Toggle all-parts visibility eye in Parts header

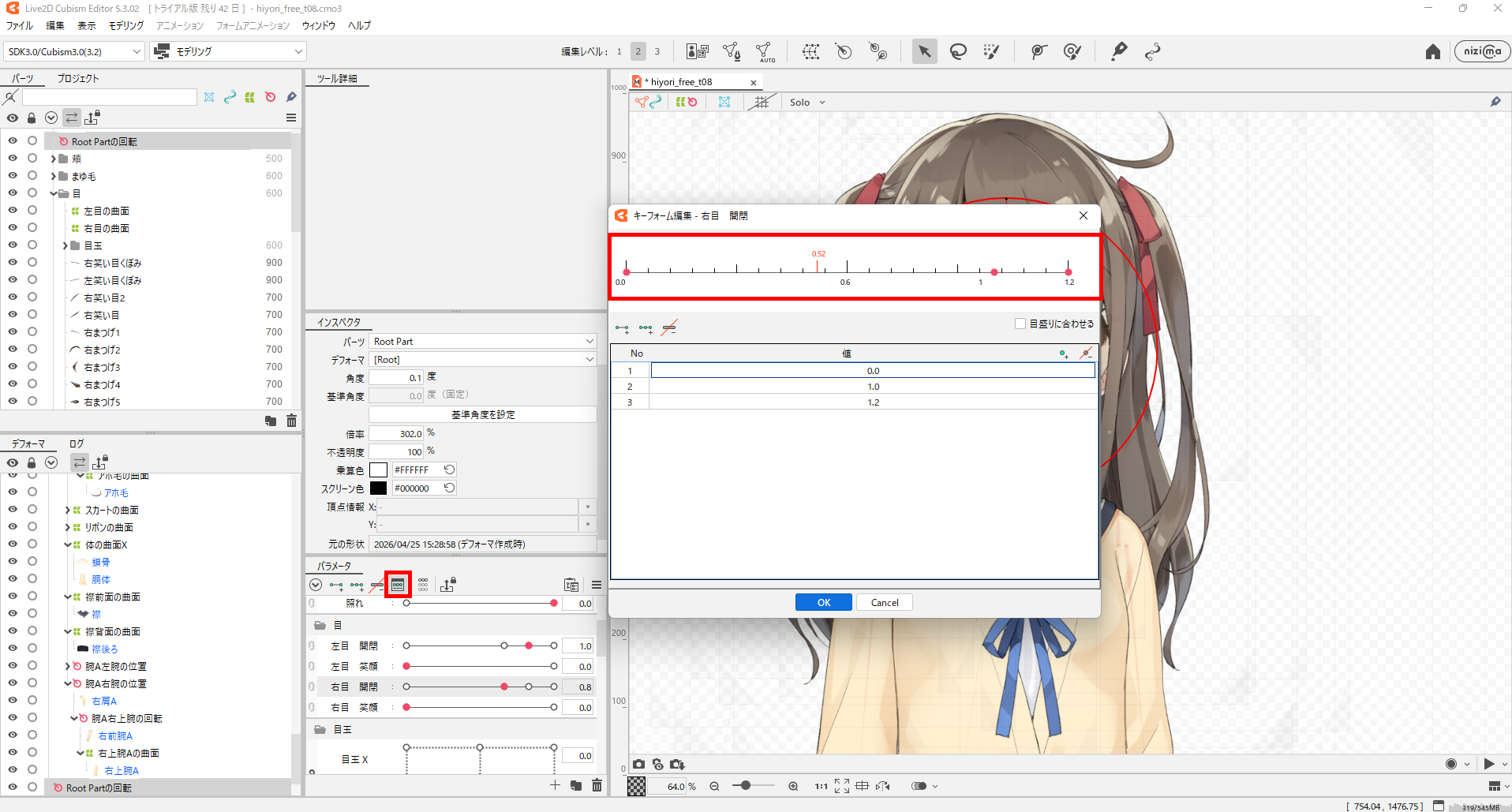tap(13, 118)
